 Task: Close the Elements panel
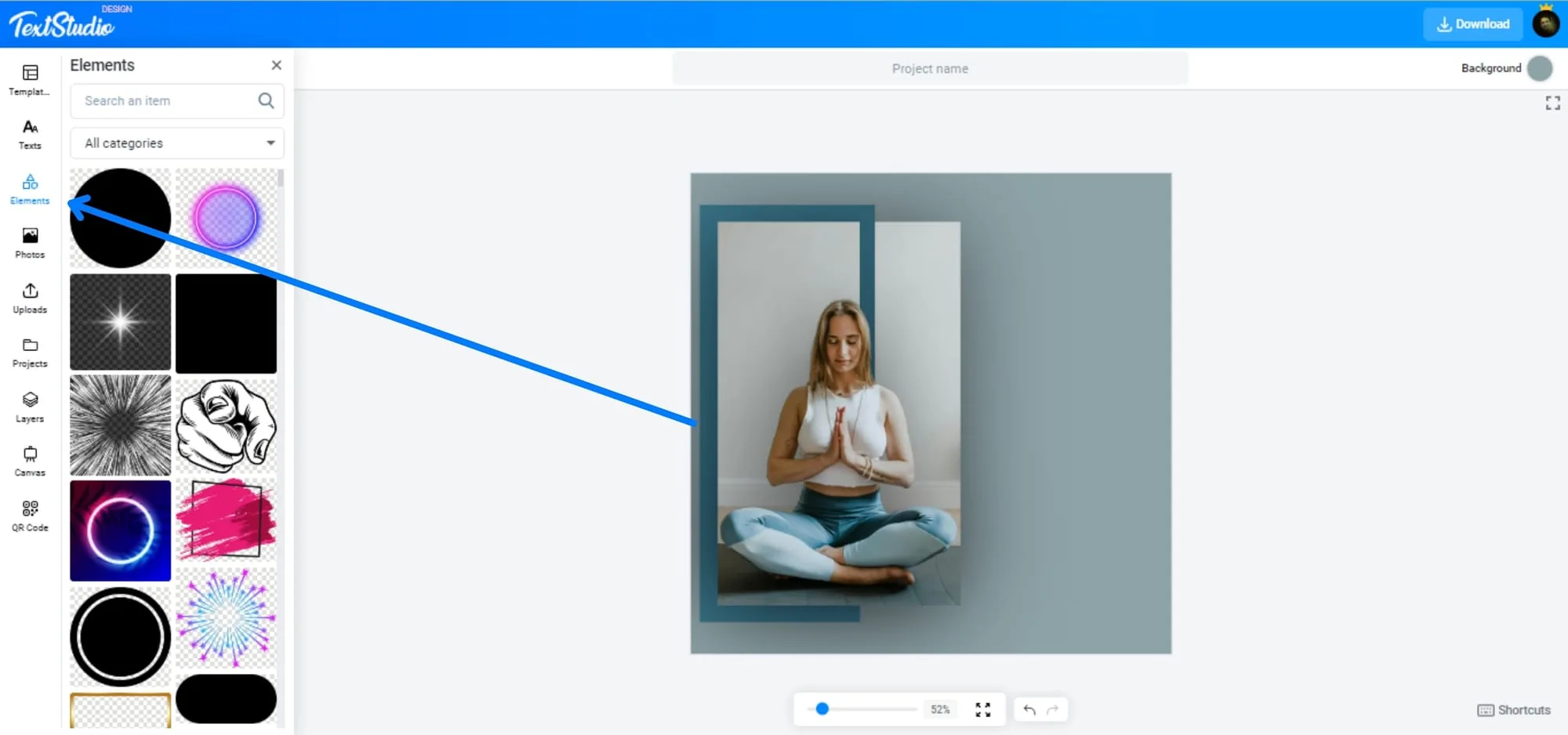point(276,65)
